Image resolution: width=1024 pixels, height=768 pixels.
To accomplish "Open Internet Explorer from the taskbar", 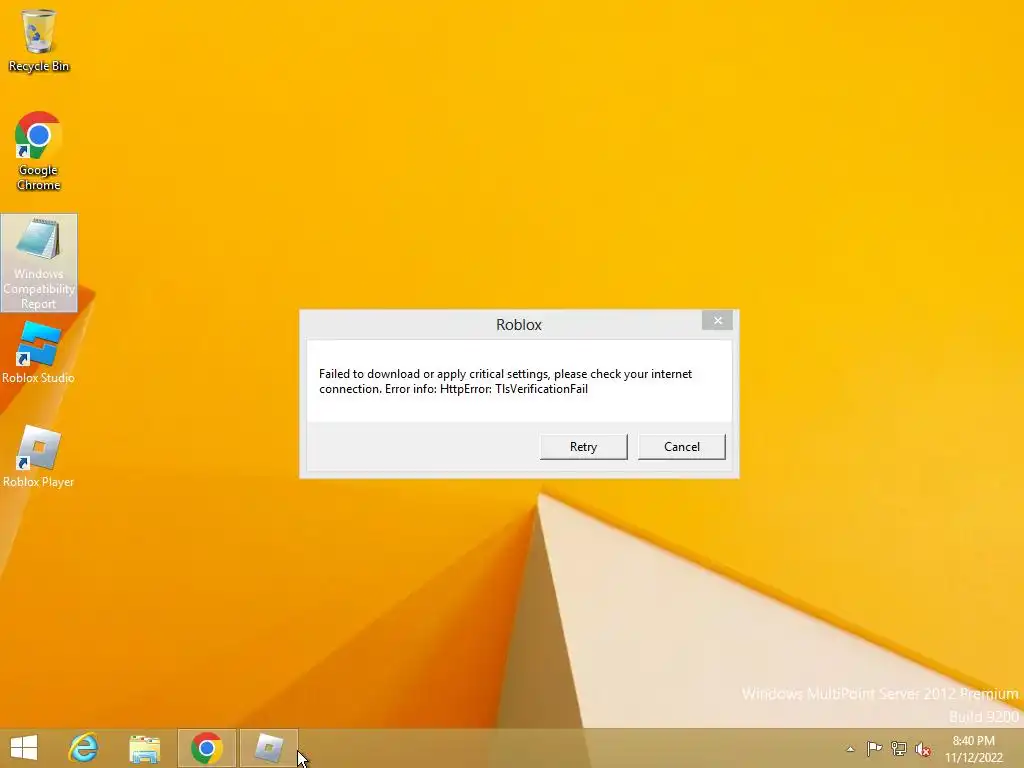I will [x=84, y=748].
